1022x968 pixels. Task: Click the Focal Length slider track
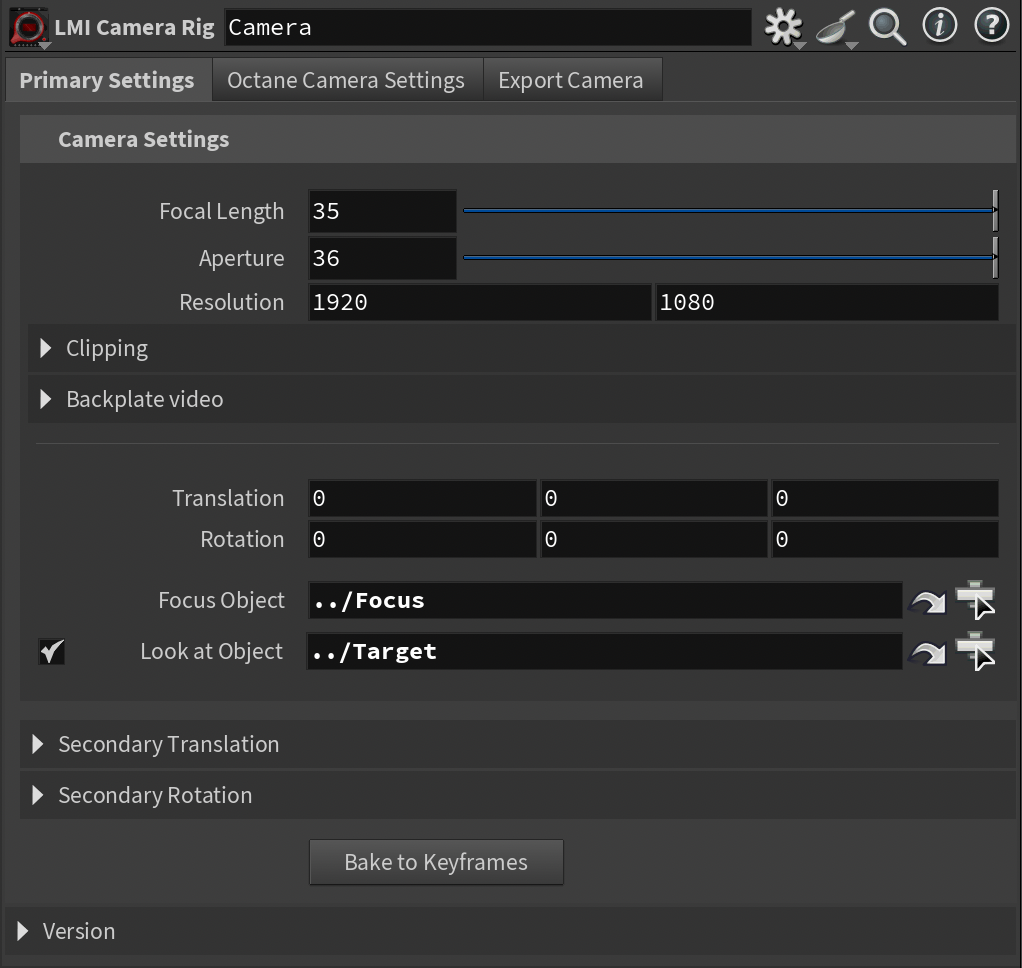726,211
